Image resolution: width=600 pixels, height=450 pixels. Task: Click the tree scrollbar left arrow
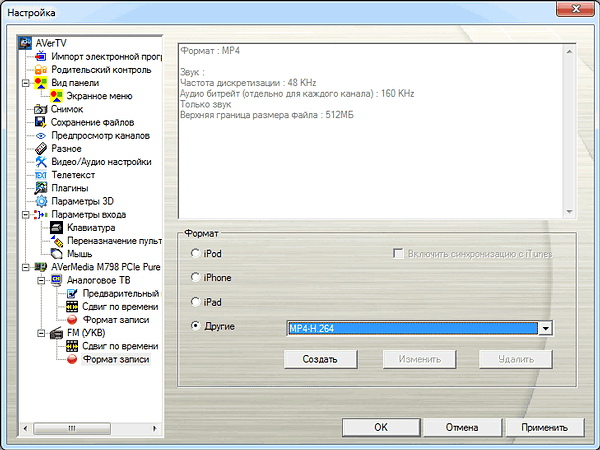(25, 428)
